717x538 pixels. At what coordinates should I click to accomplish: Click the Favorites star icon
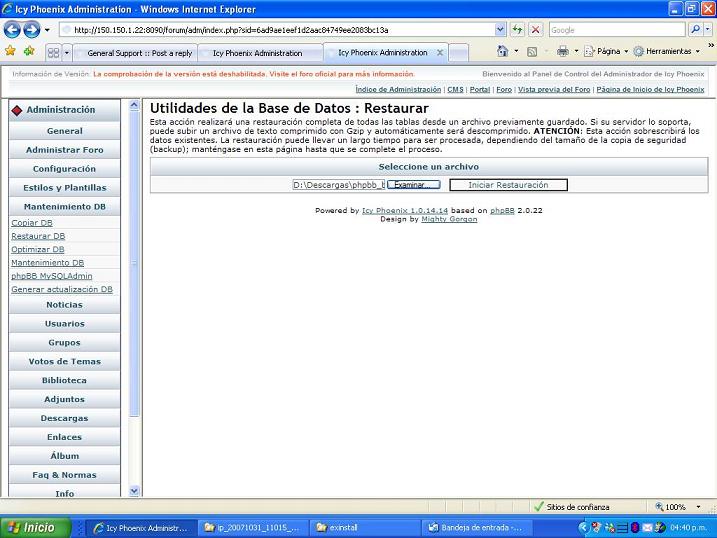[10, 51]
